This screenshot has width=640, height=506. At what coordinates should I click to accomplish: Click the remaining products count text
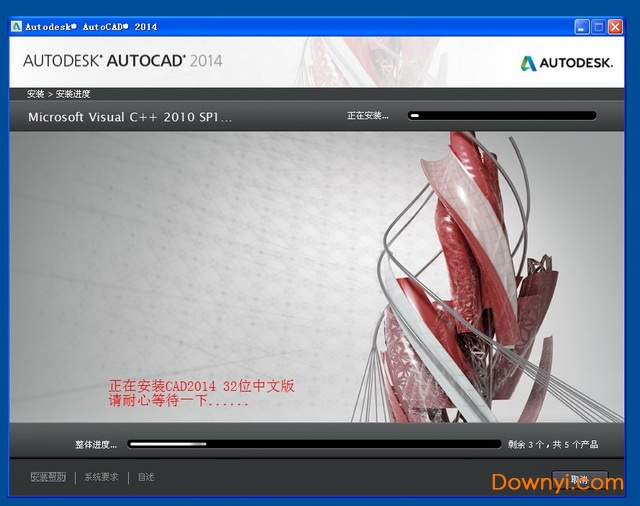click(553, 444)
